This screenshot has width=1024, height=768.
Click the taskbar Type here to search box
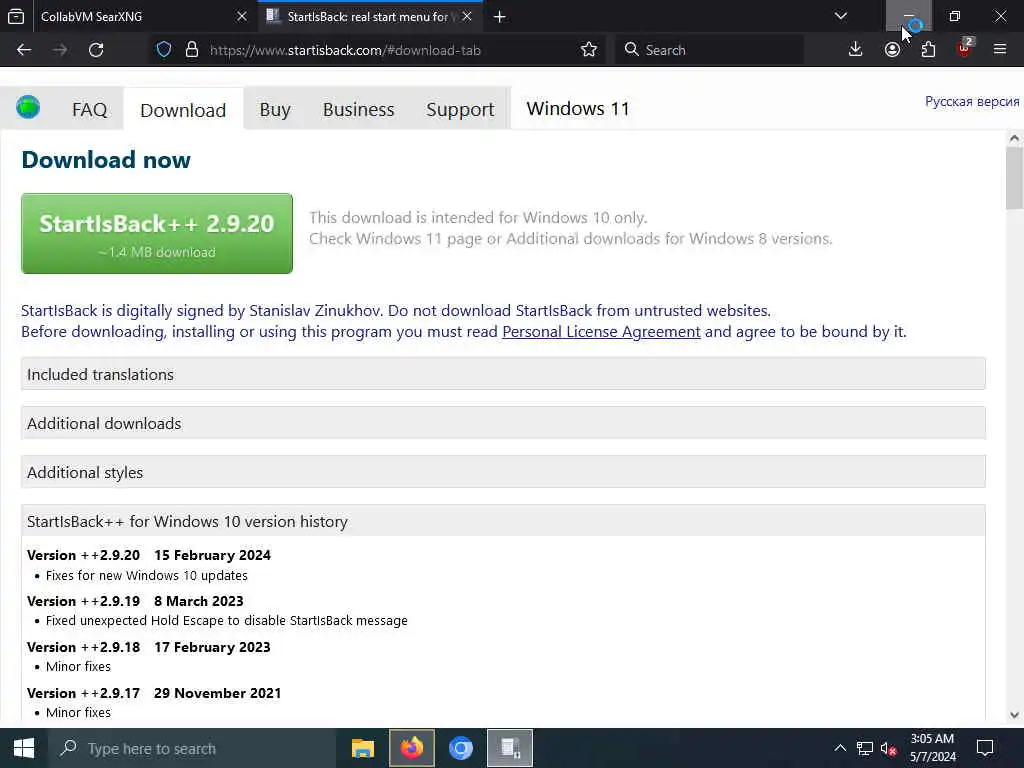click(x=191, y=748)
